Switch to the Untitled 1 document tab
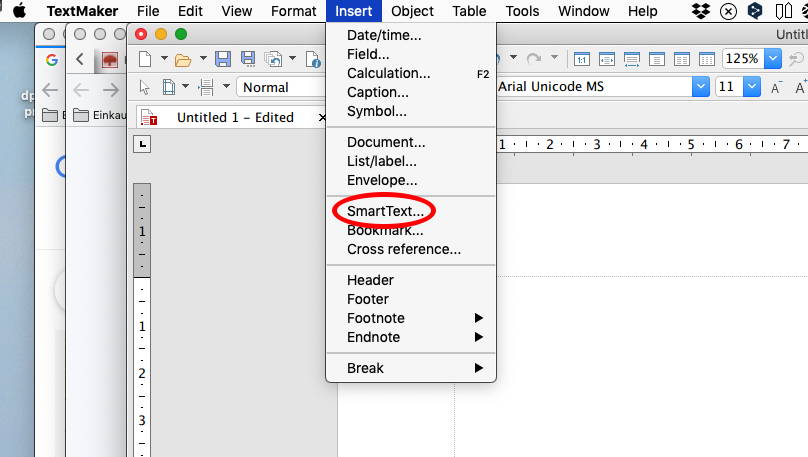This screenshot has width=808, height=457. tap(234, 117)
